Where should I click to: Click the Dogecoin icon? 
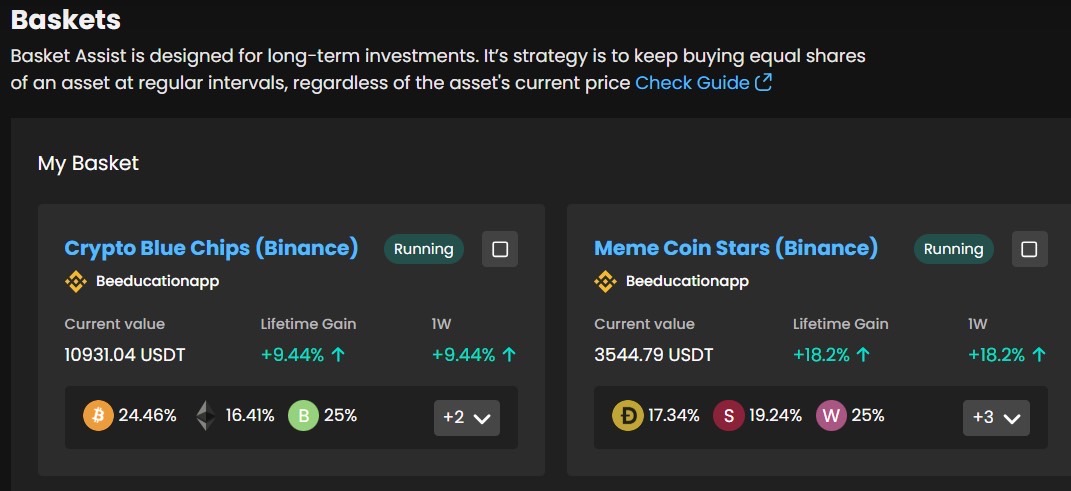pos(628,416)
